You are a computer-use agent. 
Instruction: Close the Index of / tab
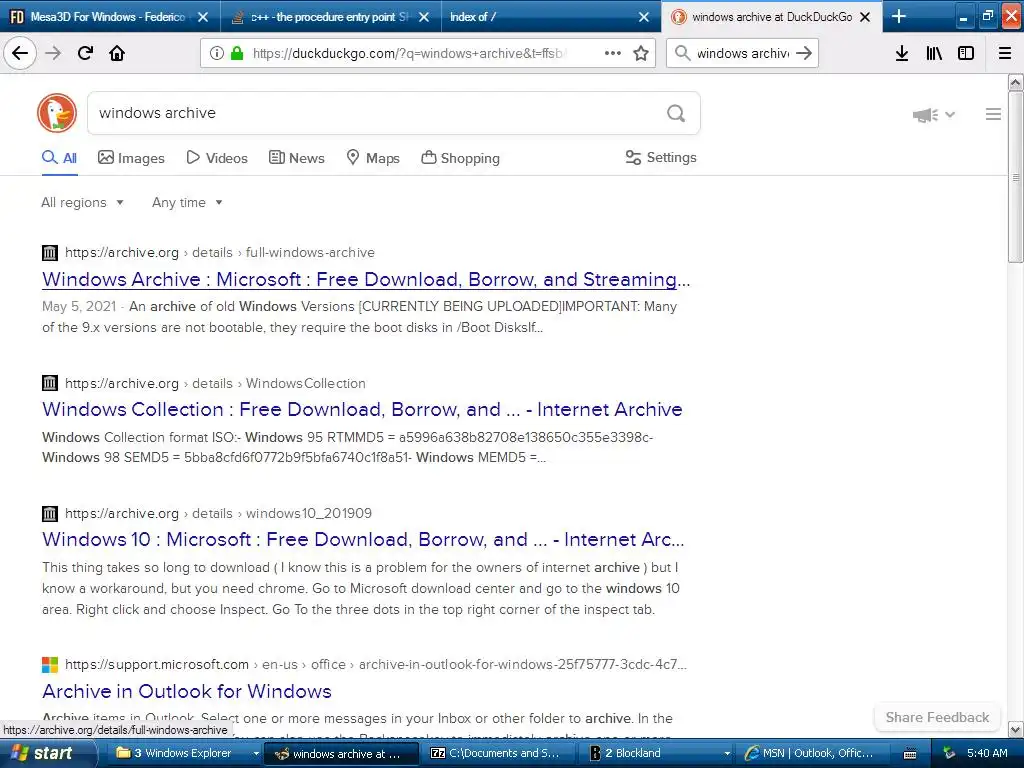pos(644,17)
